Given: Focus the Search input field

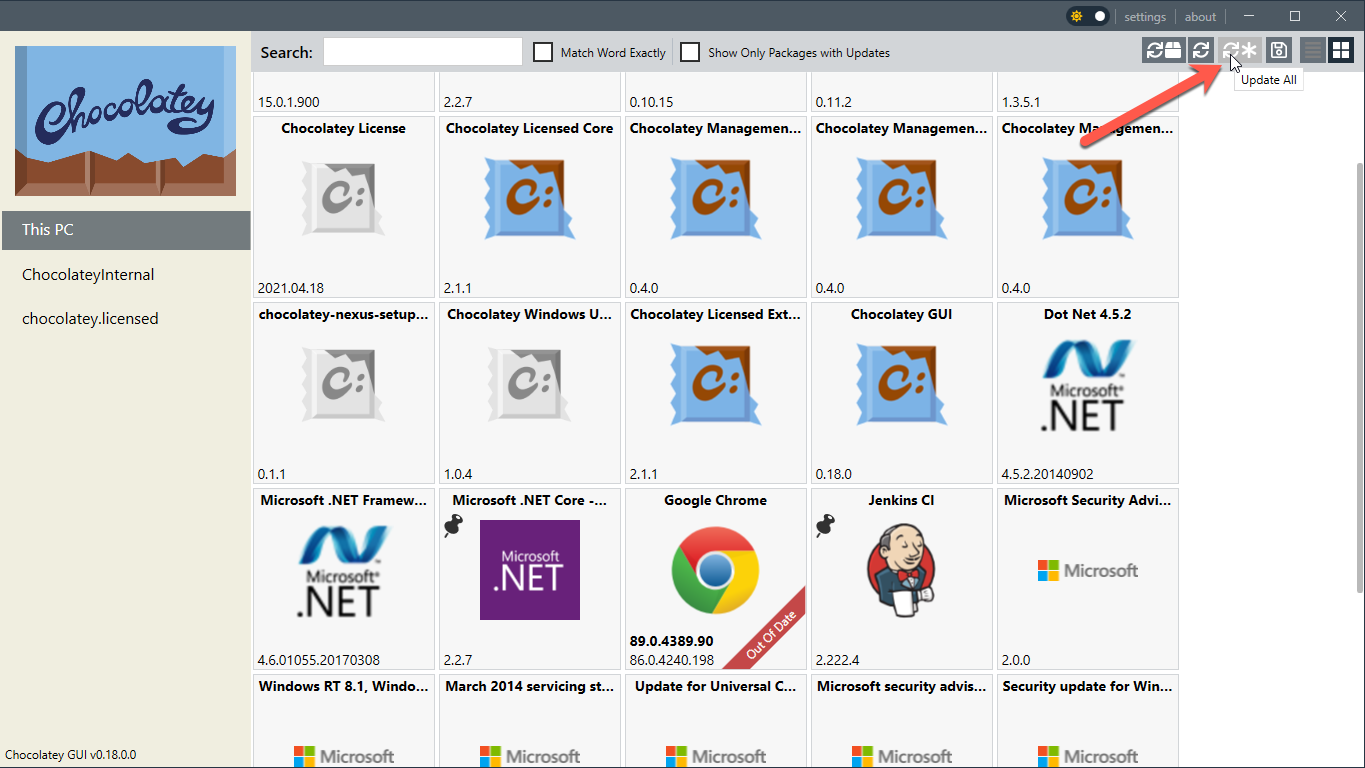Looking at the screenshot, I should [x=423, y=52].
